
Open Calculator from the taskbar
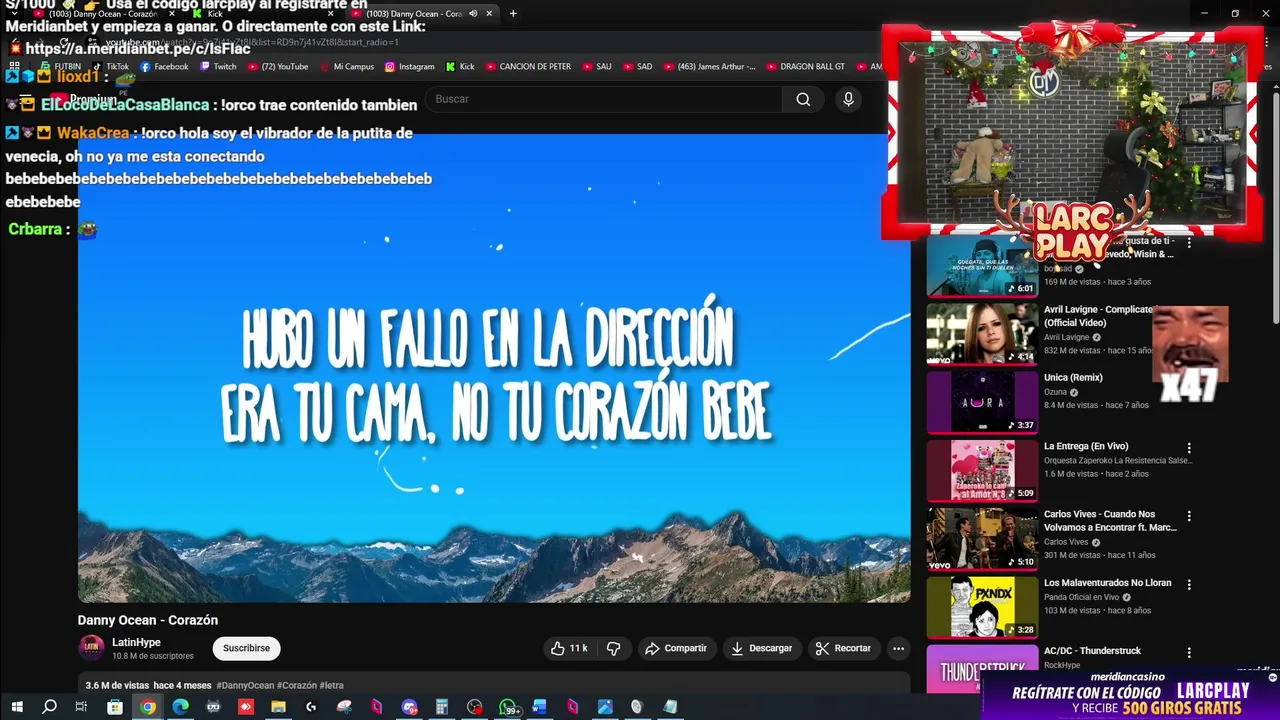(441, 707)
